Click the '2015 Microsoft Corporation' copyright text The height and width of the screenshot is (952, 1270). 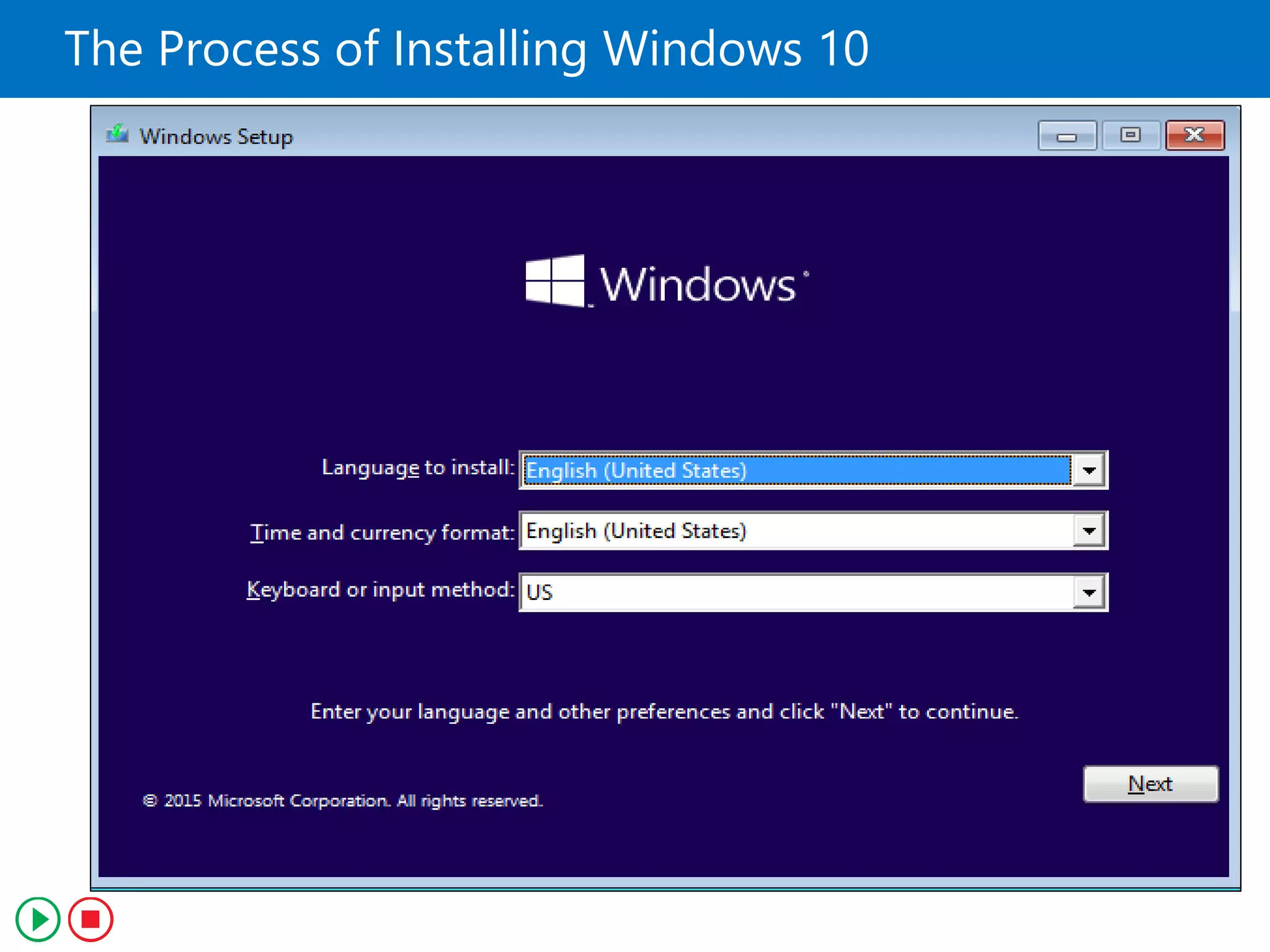coord(342,801)
